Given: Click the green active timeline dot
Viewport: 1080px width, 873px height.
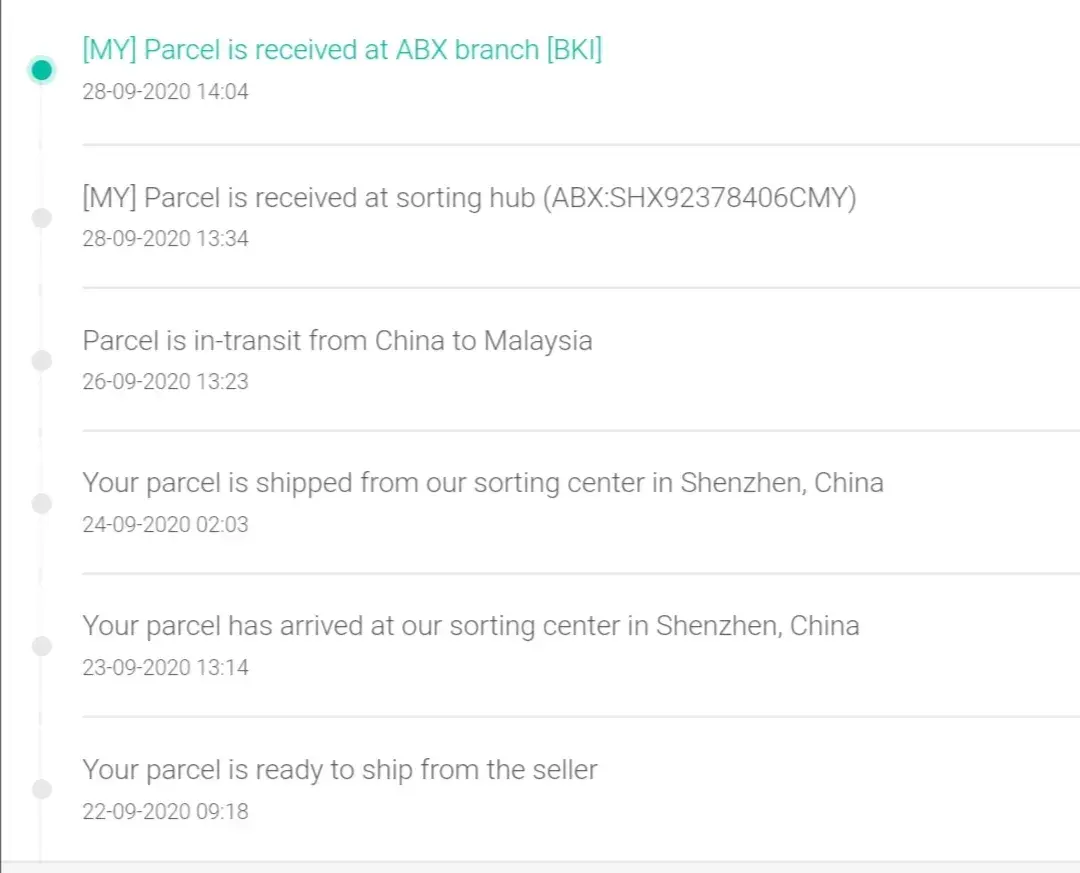Looking at the screenshot, I should [41, 70].
